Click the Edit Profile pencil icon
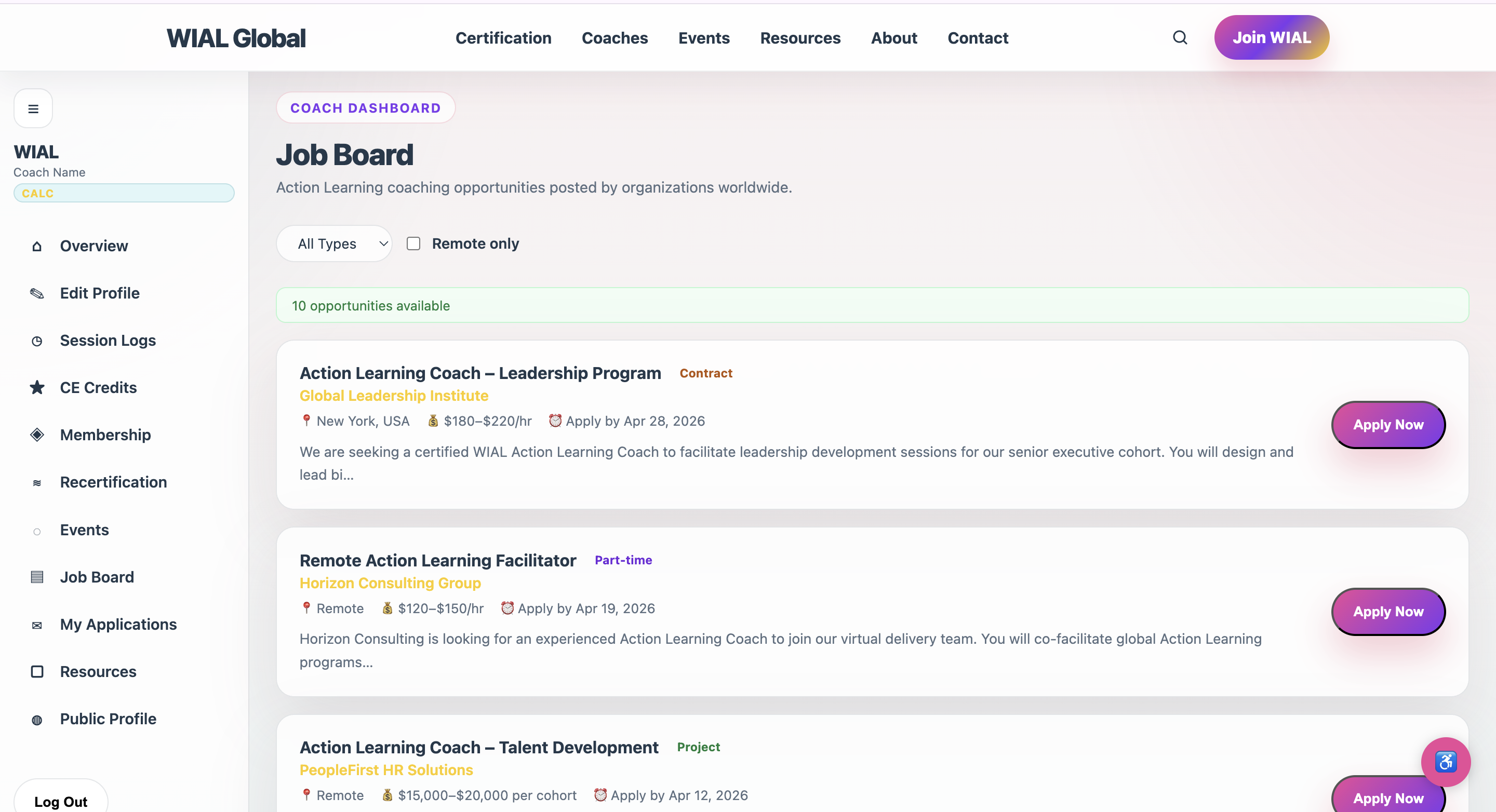This screenshot has width=1496, height=812. coord(37,293)
